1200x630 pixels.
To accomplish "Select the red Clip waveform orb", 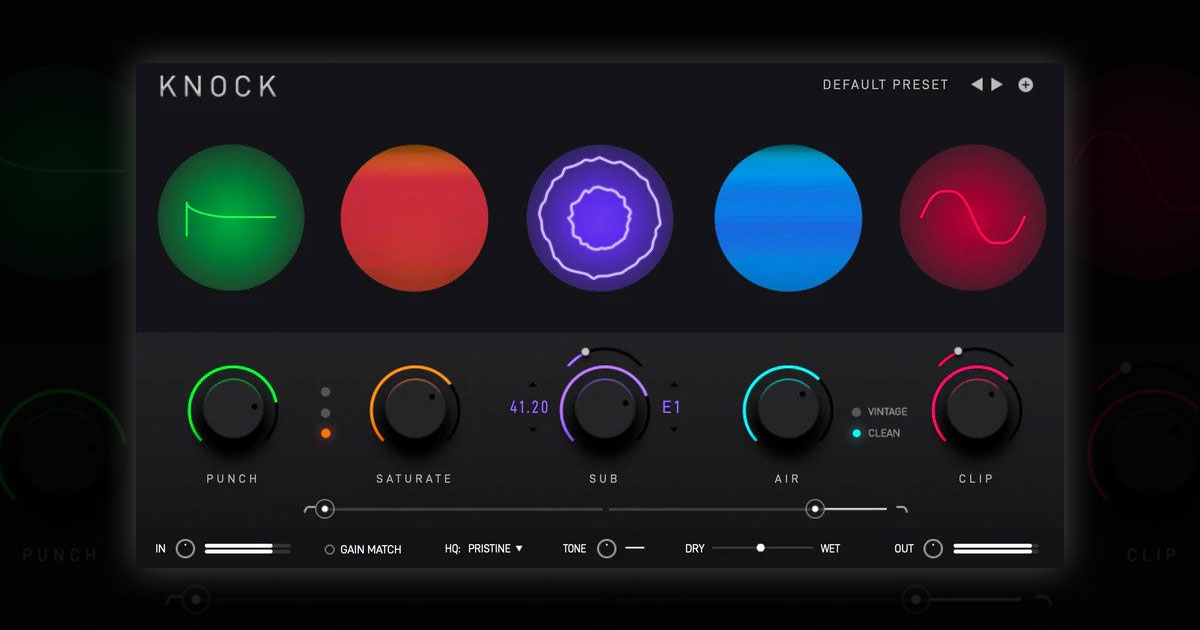I will (972, 217).
